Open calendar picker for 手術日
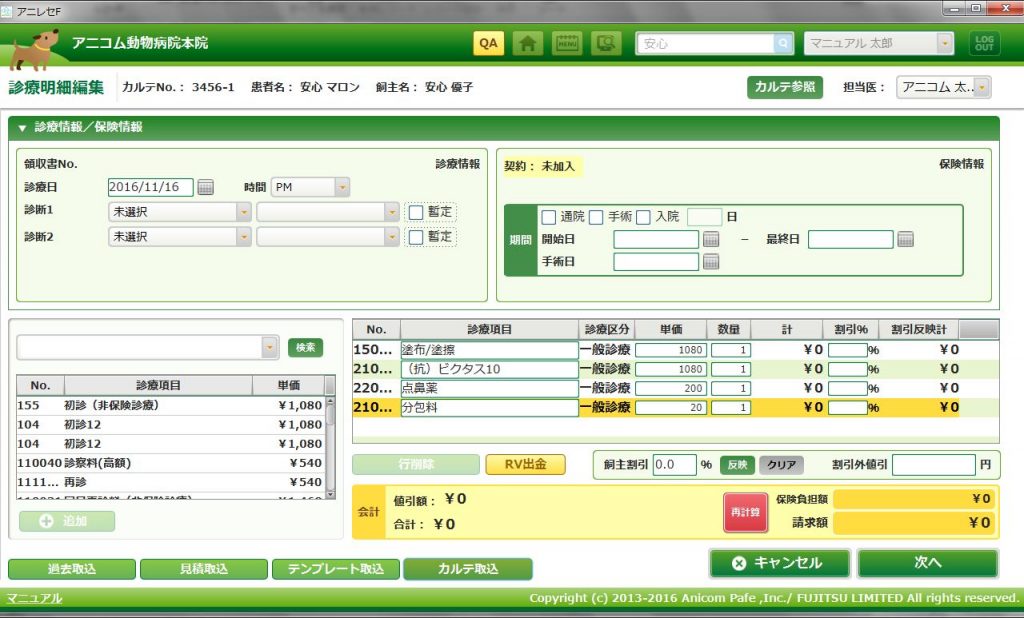 pyautogui.click(x=711, y=262)
